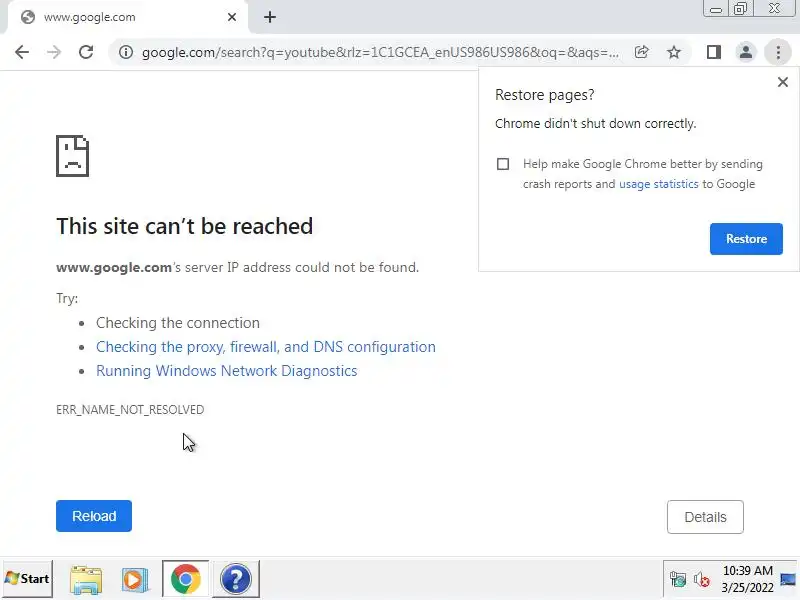
Task: Open a new tab with the plus button
Action: (x=270, y=17)
